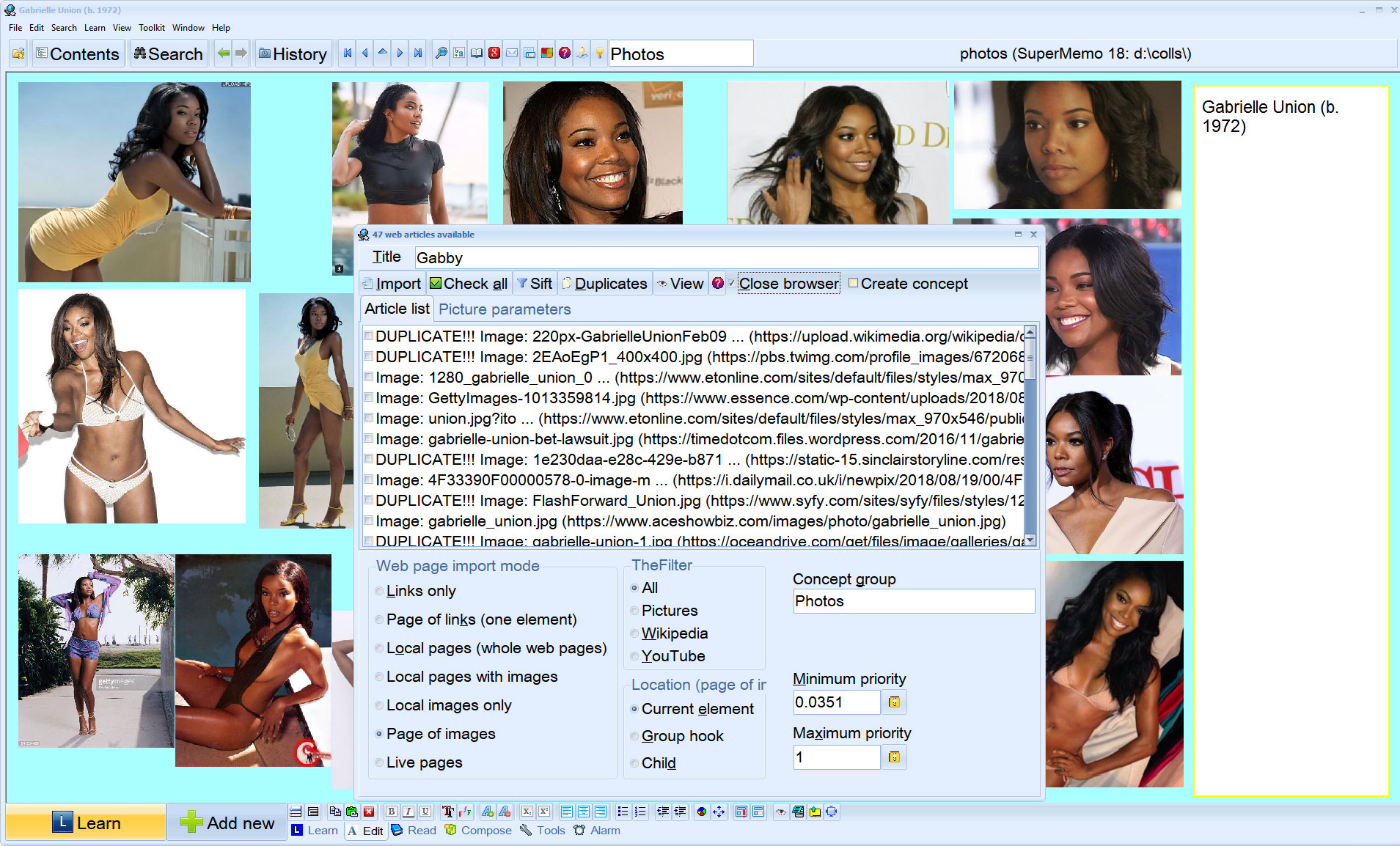
Task: Click the magnifier find icon in top toolbar
Action: [441, 54]
